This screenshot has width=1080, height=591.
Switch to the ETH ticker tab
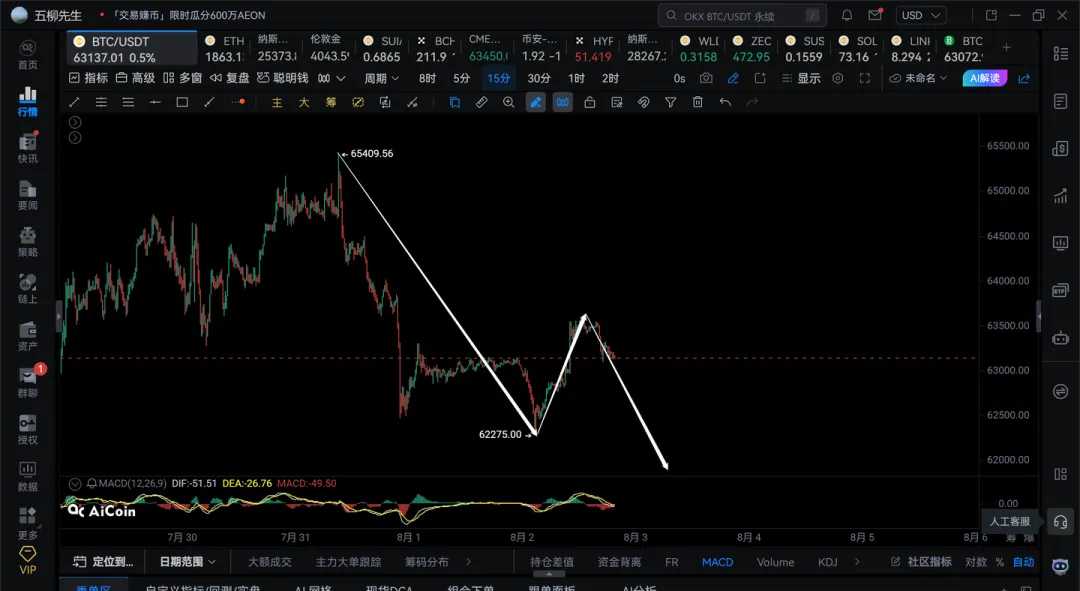click(226, 49)
